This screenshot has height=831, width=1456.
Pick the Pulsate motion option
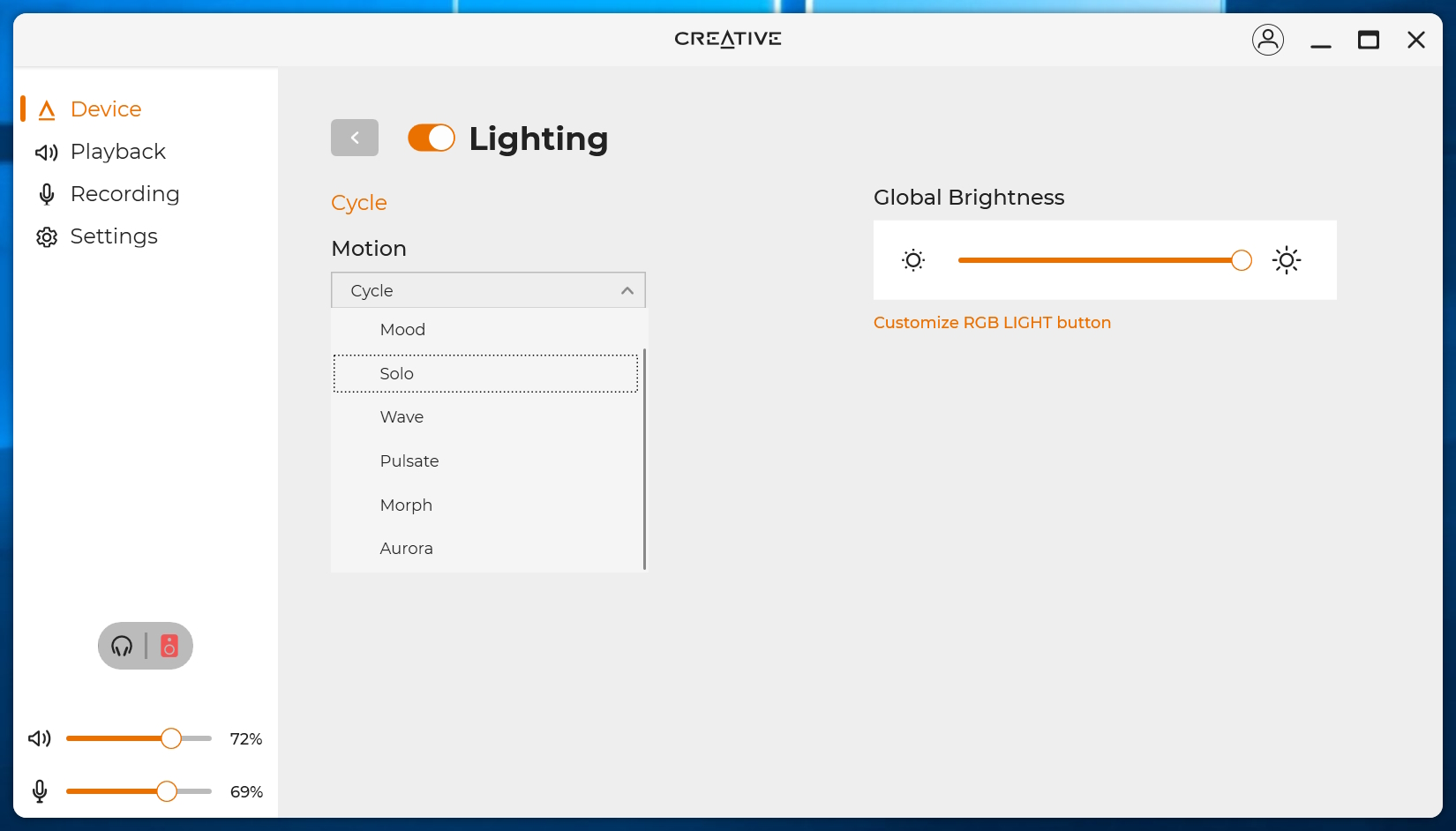point(409,460)
